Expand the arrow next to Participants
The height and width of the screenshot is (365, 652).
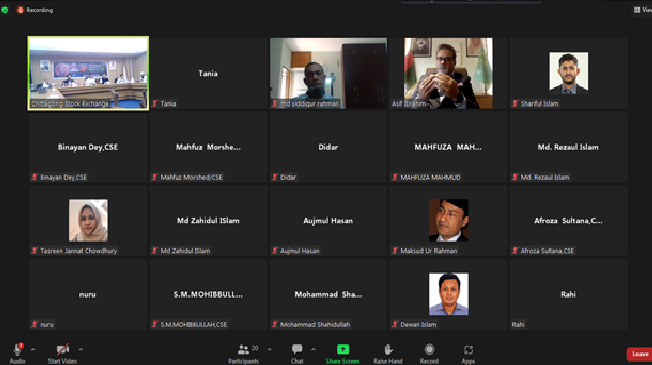point(269,350)
